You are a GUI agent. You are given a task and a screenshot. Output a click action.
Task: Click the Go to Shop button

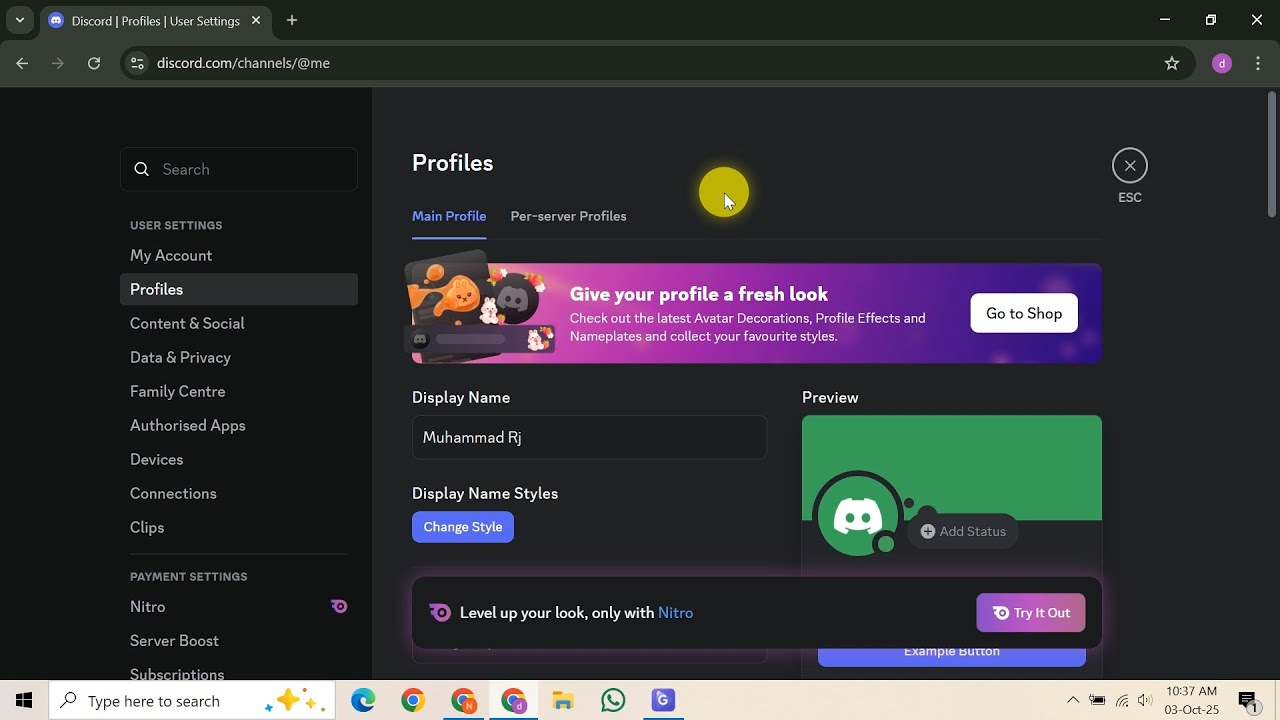pyautogui.click(x=1024, y=313)
